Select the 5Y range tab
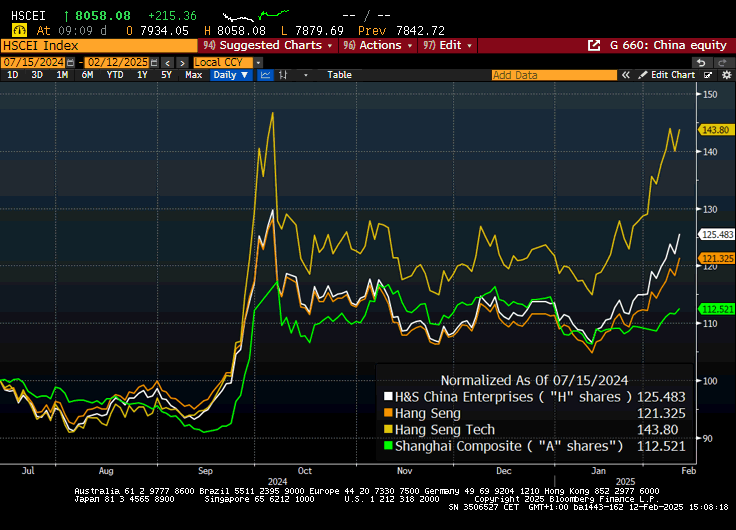The width and height of the screenshot is (736, 530). pos(166,75)
